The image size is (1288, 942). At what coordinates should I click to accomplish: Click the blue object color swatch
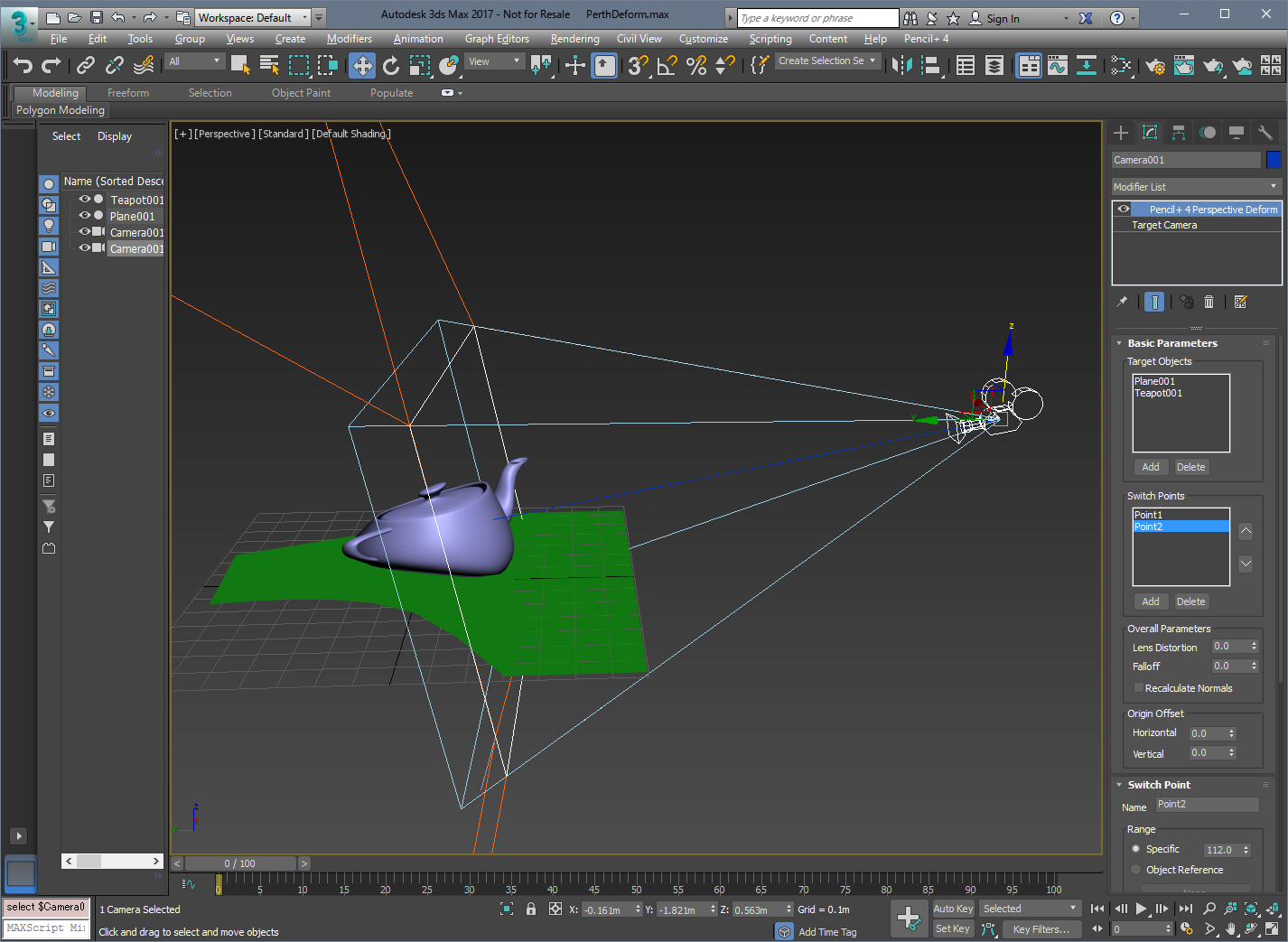pyautogui.click(x=1274, y=160)
